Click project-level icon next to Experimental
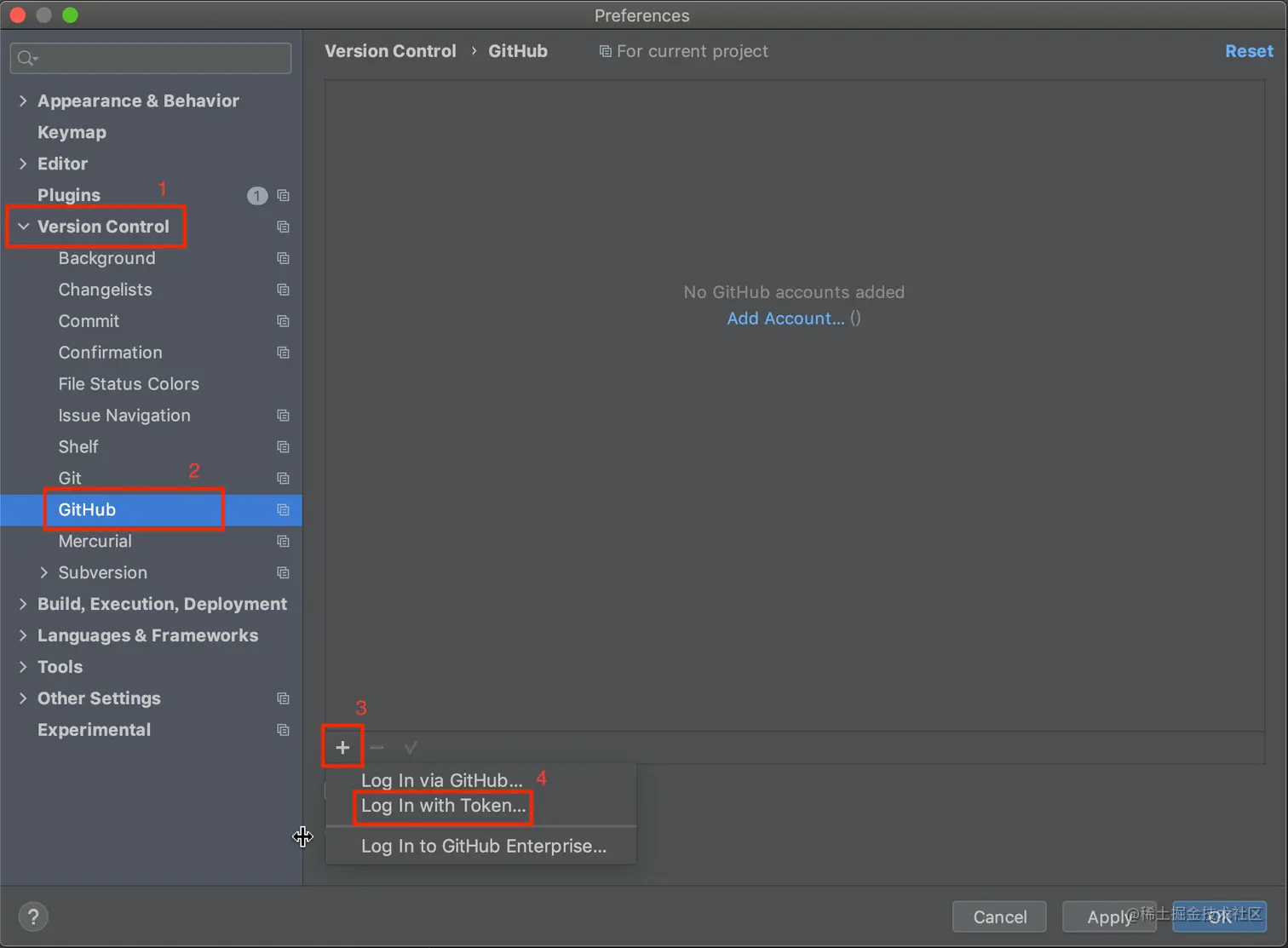This screenshot has height=948, width=1288. pos(284,730)
